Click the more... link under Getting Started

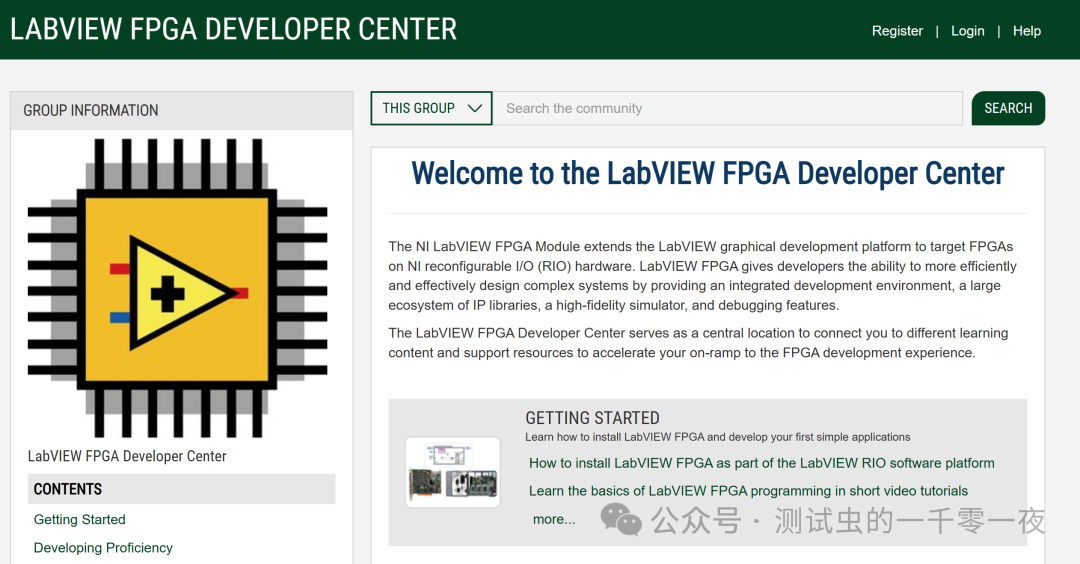pos(554,519)
